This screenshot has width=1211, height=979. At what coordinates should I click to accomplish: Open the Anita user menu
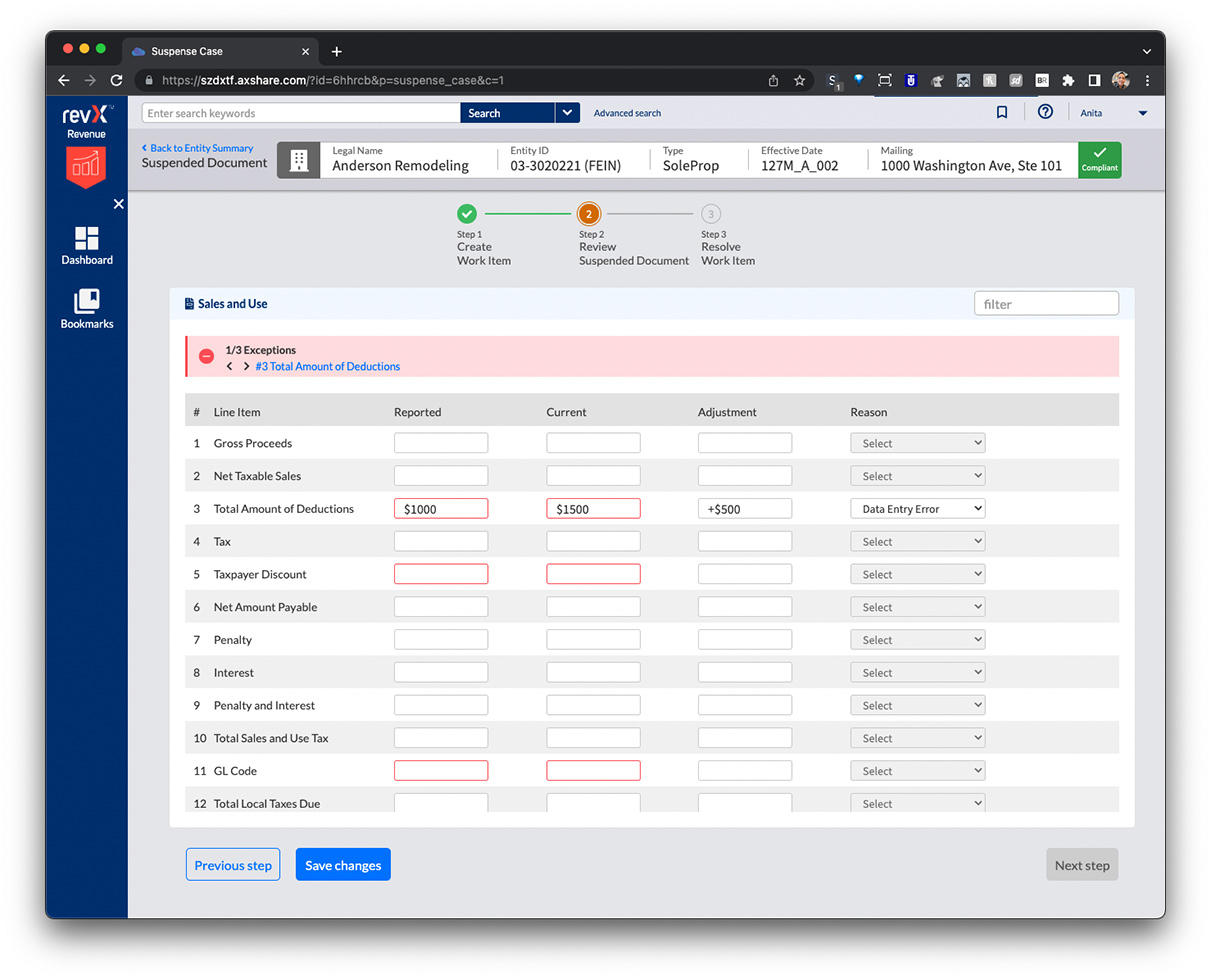click(x=1113, y=113)
